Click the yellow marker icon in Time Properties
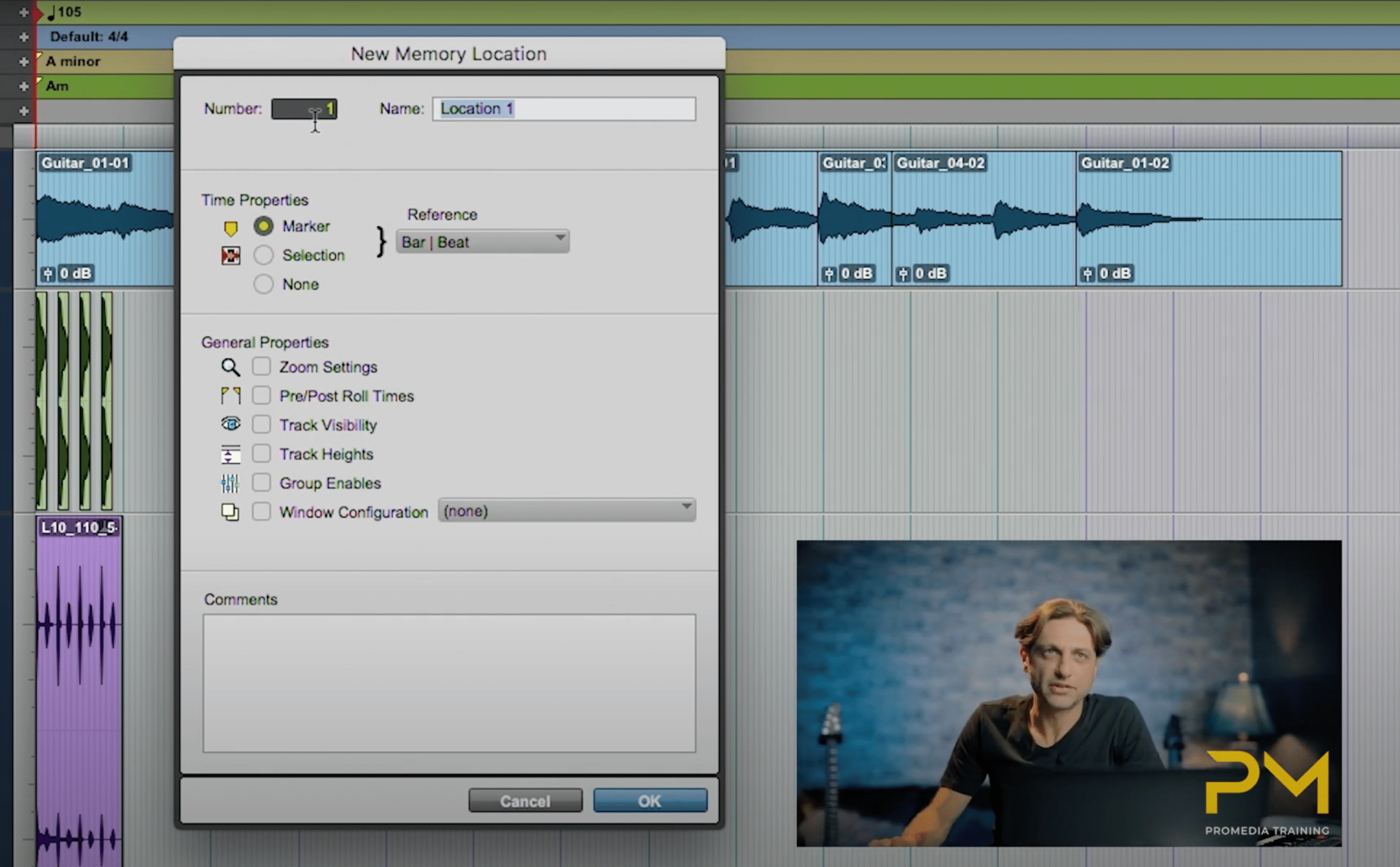The height and width of the screenshot is (867, 1400). click(231, 228)
